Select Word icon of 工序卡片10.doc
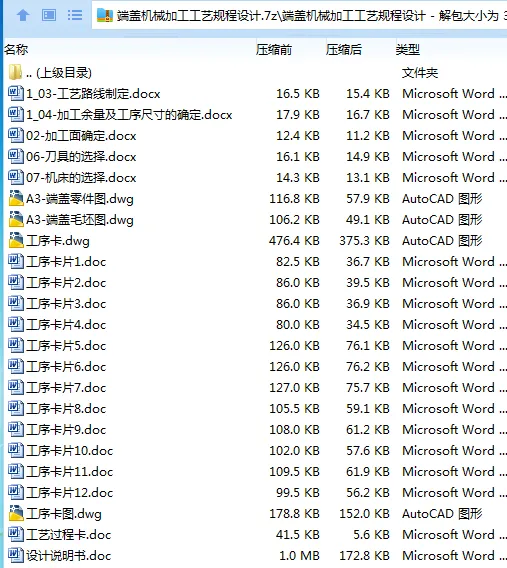Viewport: 507px width, 568px height. pos(16,450)
